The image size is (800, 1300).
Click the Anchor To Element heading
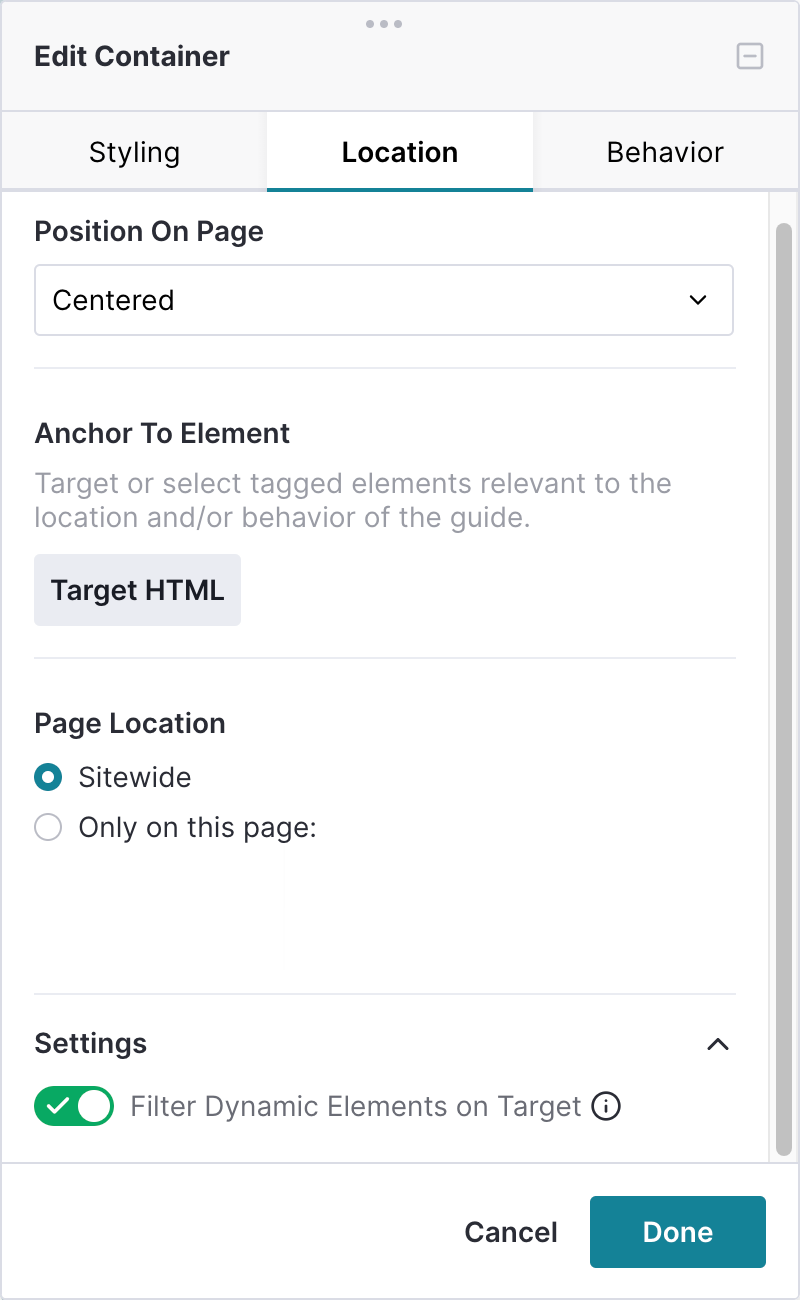[162, 434]
